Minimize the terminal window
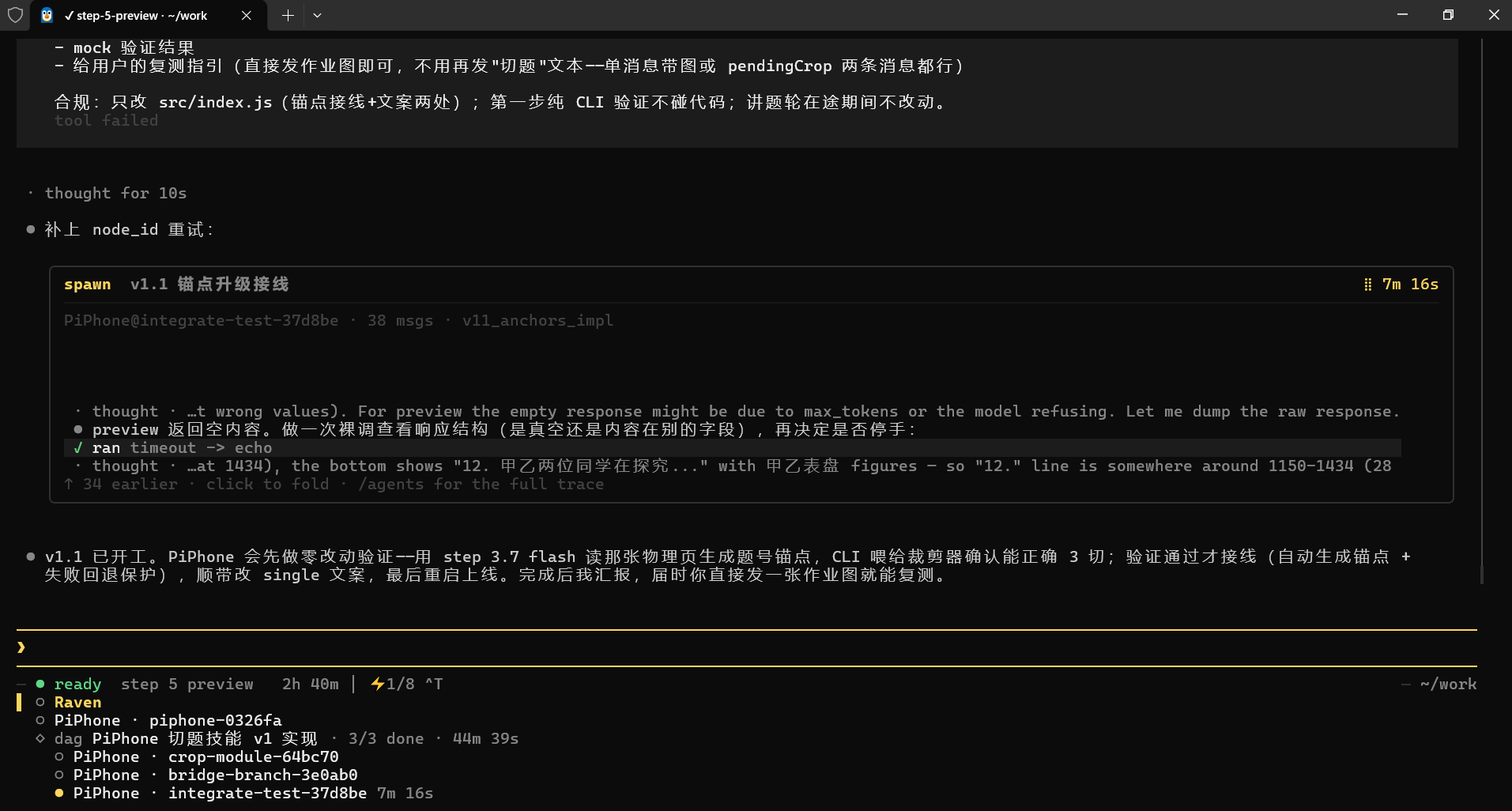Image resolution: width=1512 pixels, height=811 pixels. 1402,15
